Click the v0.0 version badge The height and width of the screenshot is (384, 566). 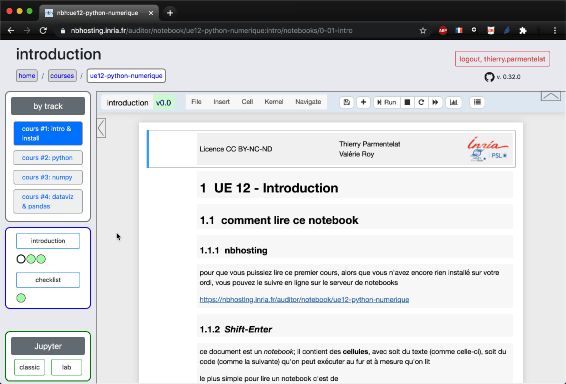(x=164, y=103)
